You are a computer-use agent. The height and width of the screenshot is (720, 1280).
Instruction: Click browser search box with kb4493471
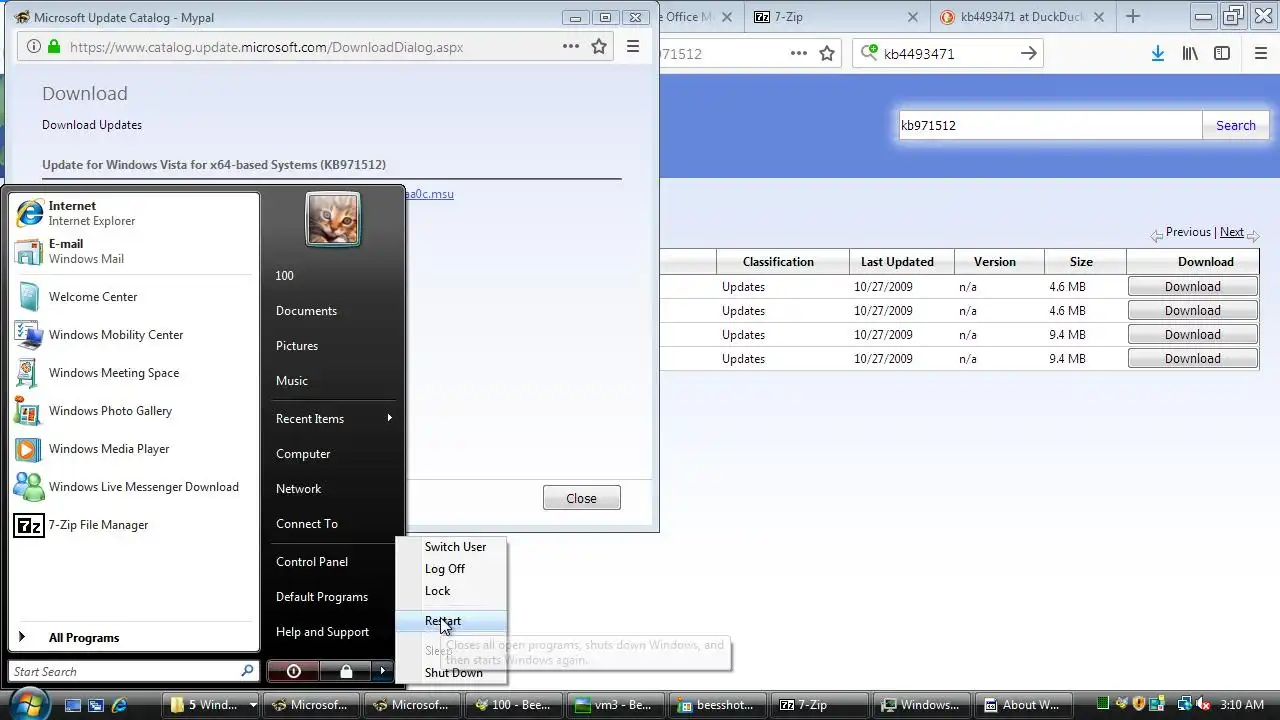click(948, 54)
